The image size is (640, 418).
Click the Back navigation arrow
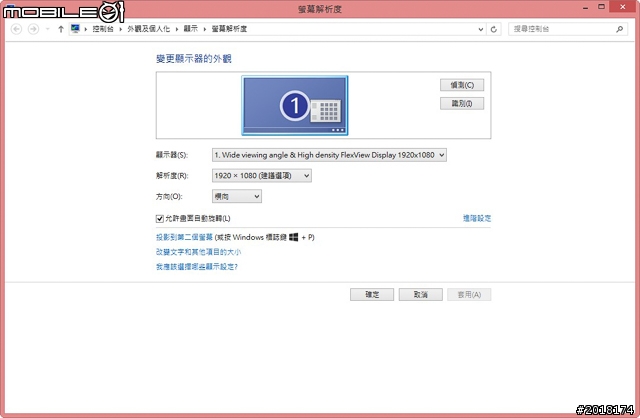16,29
